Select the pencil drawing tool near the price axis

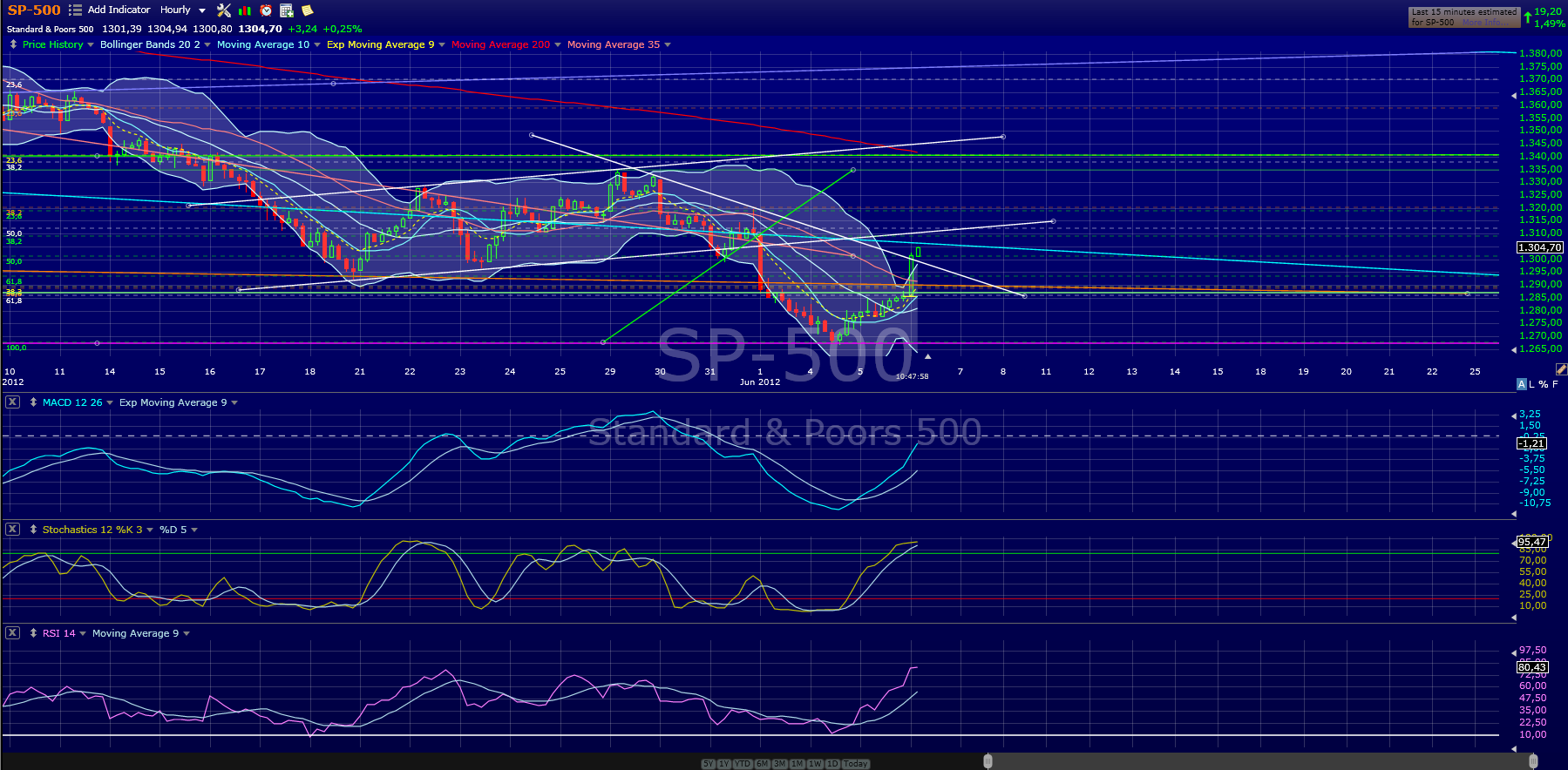(x=1560, y=369)
